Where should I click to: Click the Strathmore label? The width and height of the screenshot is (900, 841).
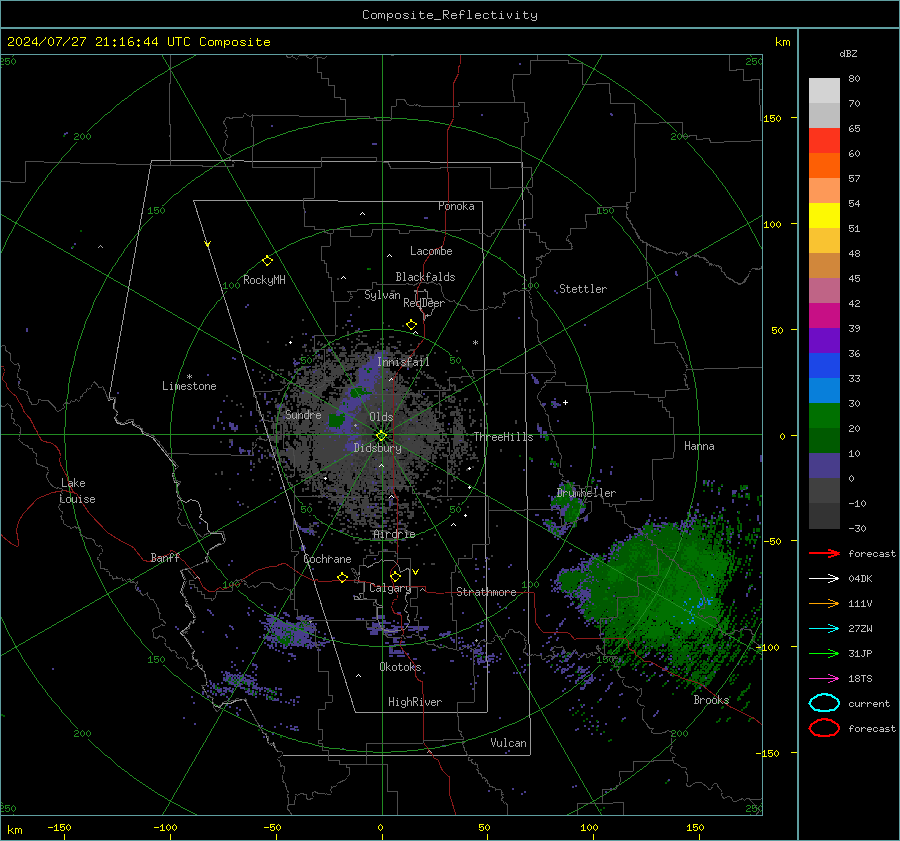[x=486, y=592]
